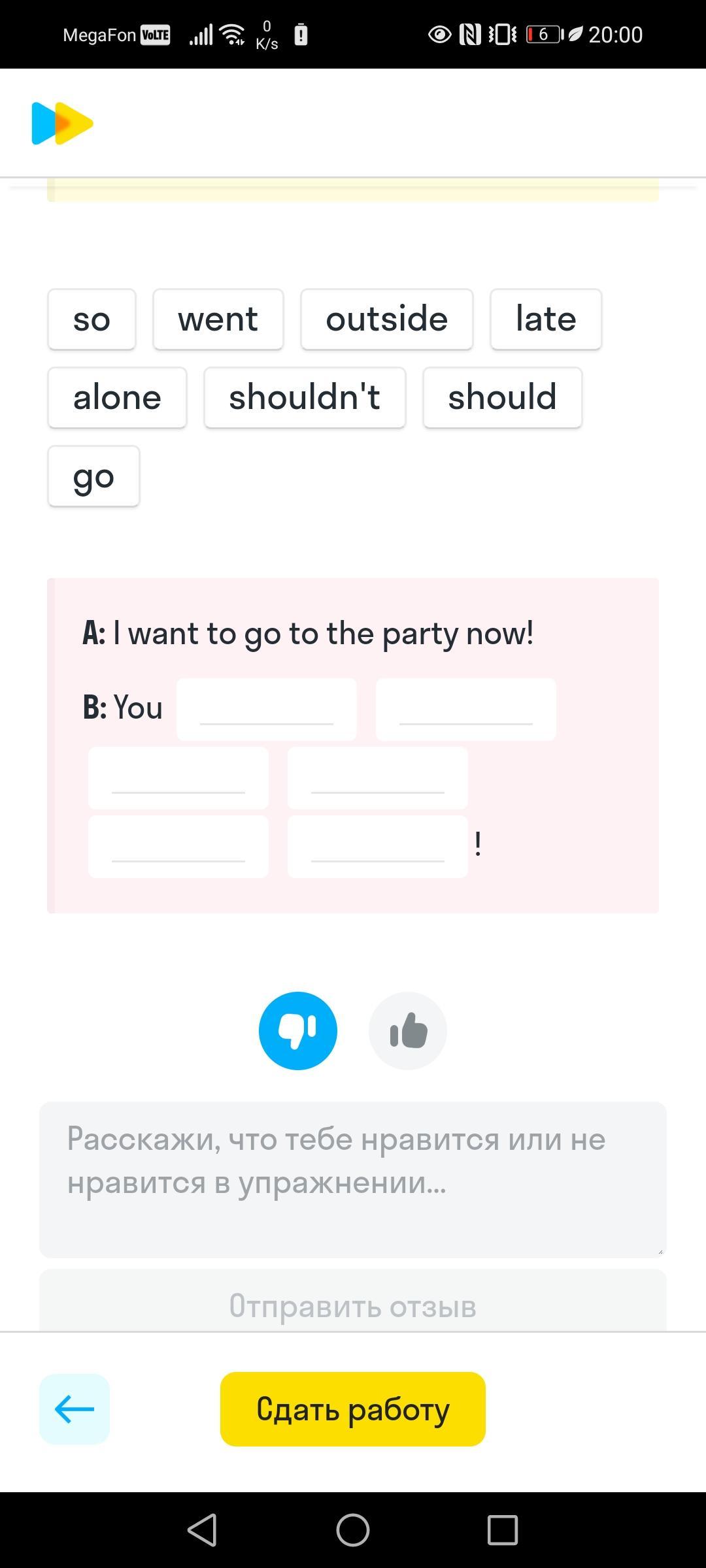Image resolution: width=706 pixels, height=1568 pixels.
Task: Pick the word 'should'
Action: [x=503, y=398]
